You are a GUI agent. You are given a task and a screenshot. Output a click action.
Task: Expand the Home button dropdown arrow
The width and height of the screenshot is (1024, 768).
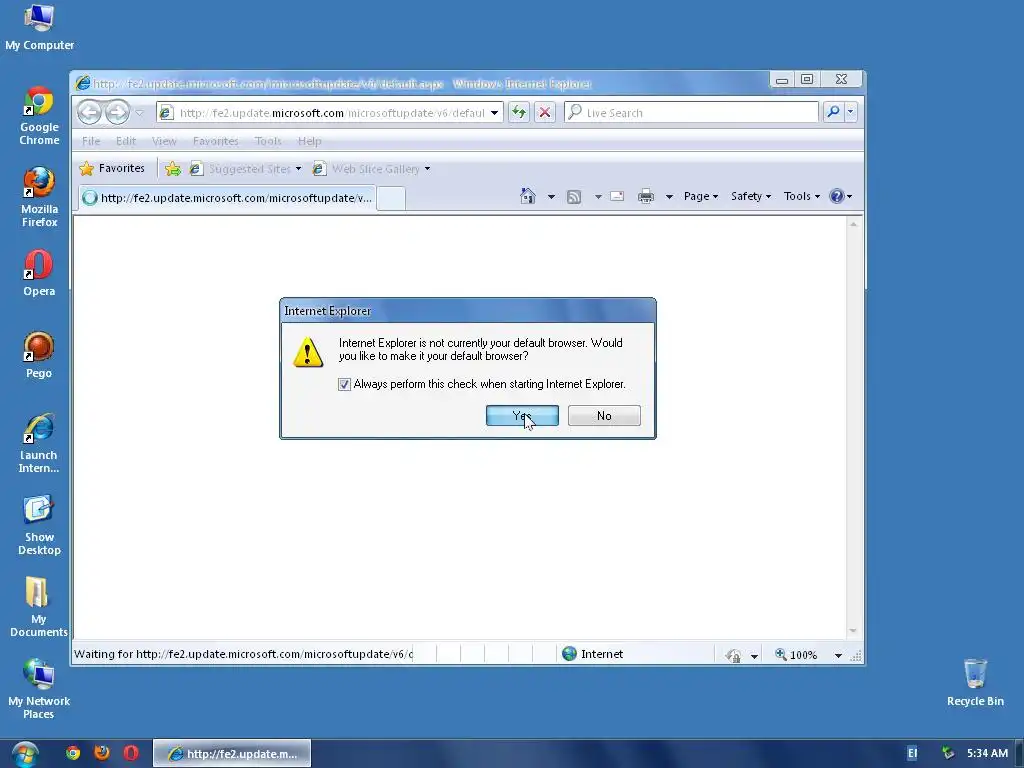point(551,197)
